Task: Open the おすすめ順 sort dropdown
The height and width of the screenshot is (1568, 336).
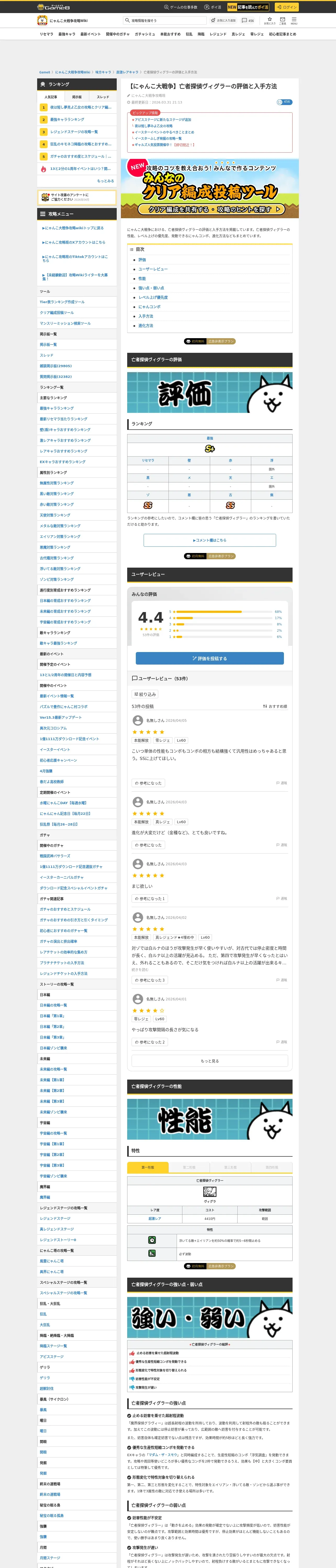Action: click(x=275, y=706)
